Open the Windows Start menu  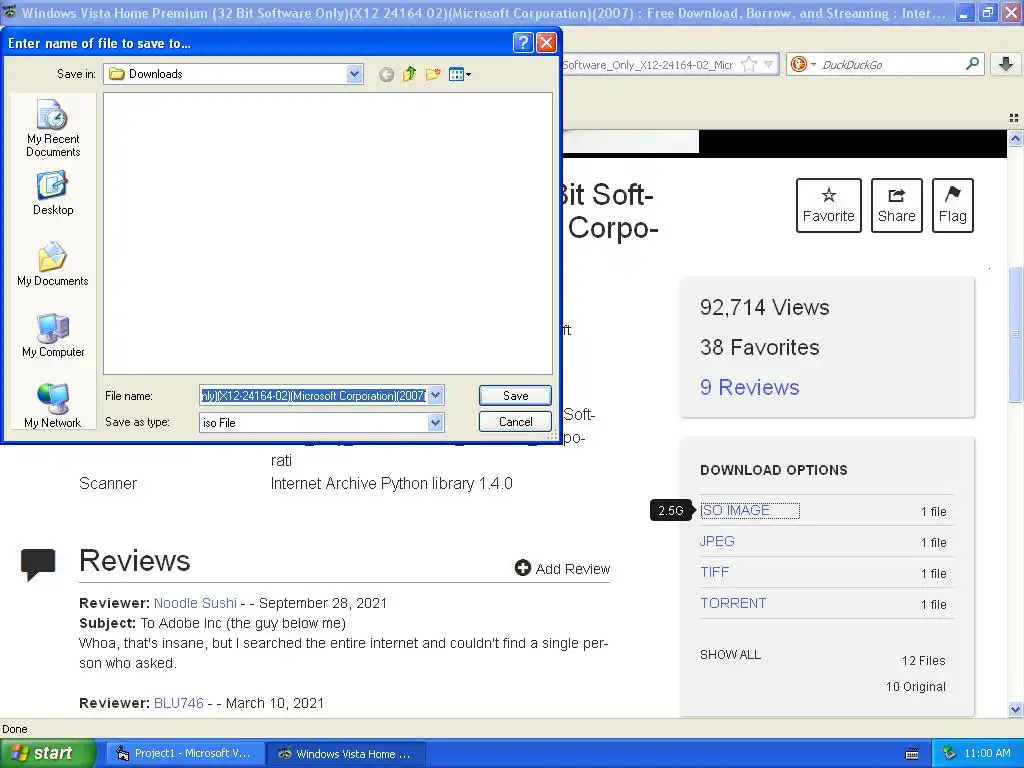pos(46,753)
